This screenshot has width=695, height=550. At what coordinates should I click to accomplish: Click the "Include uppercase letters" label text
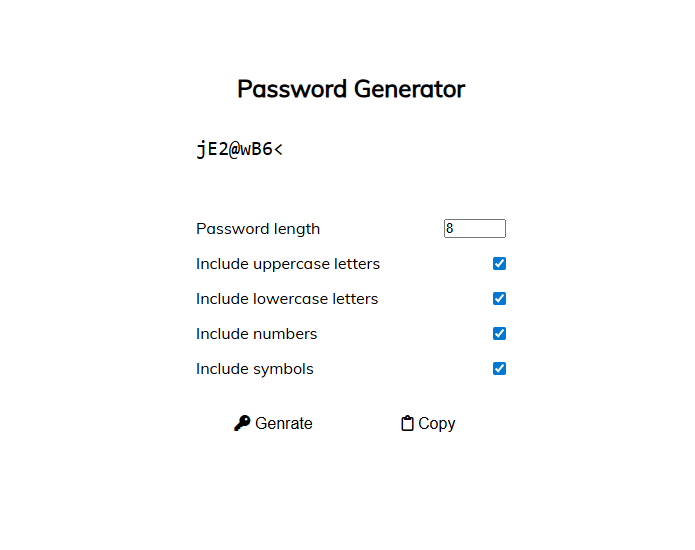(288, 264)
